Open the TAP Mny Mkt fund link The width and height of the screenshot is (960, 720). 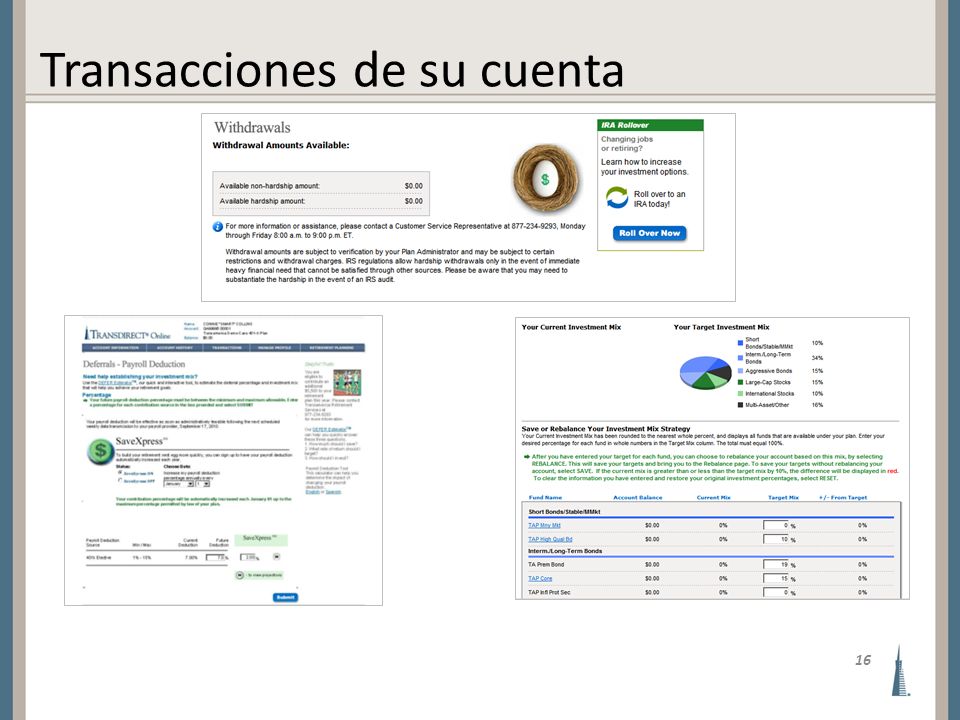click(544, 525)
